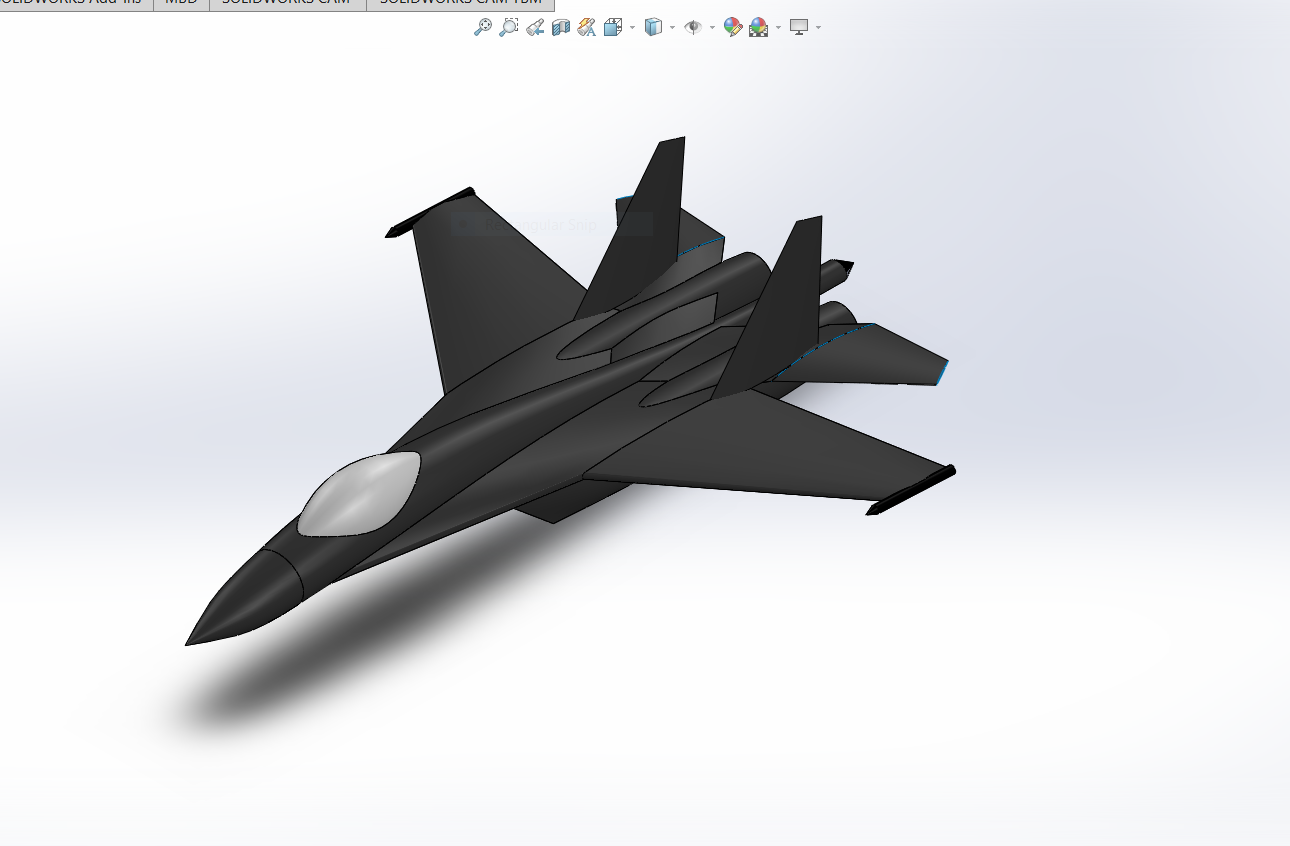Screen dimensions: 1290x846
Task: Open the SOLIDWORKS CAM tab
Action: 288,4
